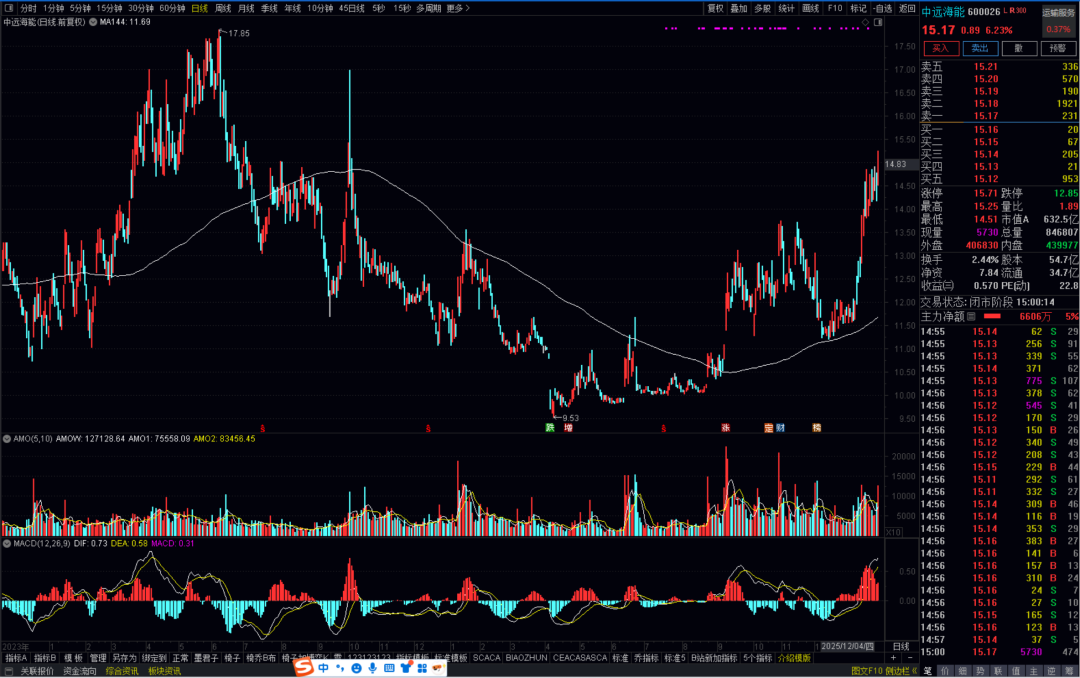Click the red 买入 buy button
1080x678 pixels.
940,48
